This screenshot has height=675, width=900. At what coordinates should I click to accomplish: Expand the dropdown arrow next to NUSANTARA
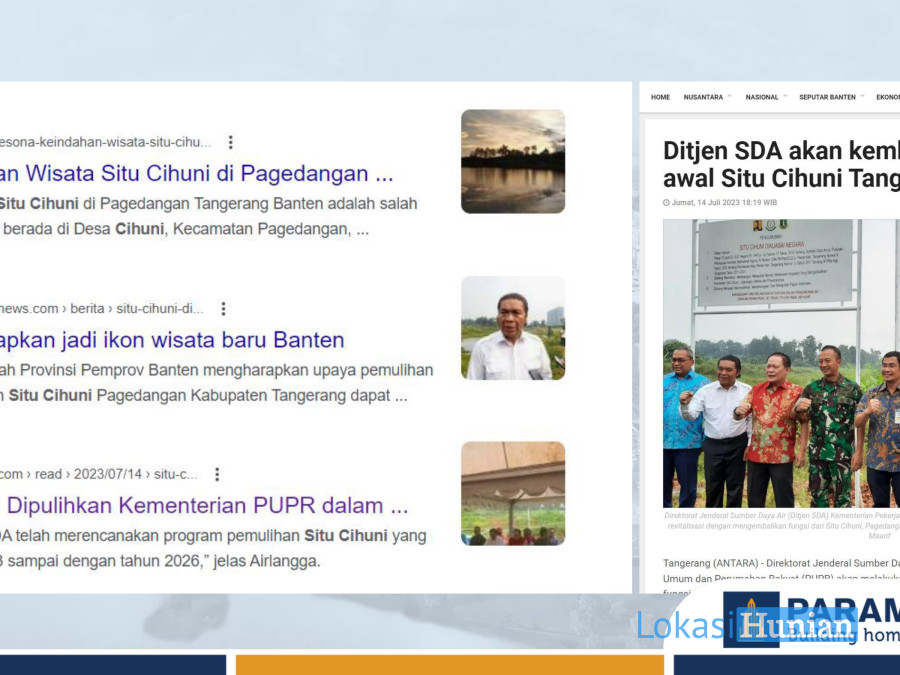click(730, 96)
